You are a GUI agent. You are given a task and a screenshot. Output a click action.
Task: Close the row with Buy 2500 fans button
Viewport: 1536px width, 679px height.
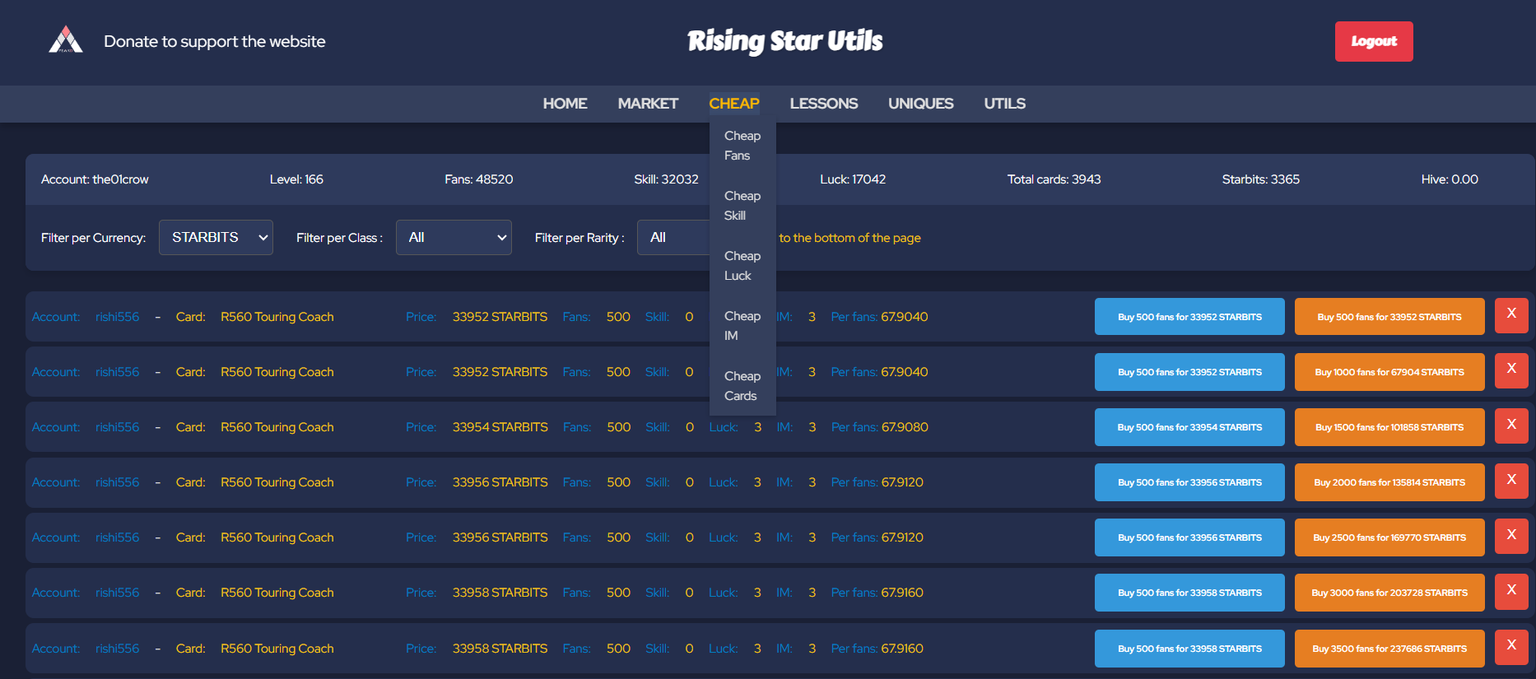pyautogui.click(x=1511, y=535)
